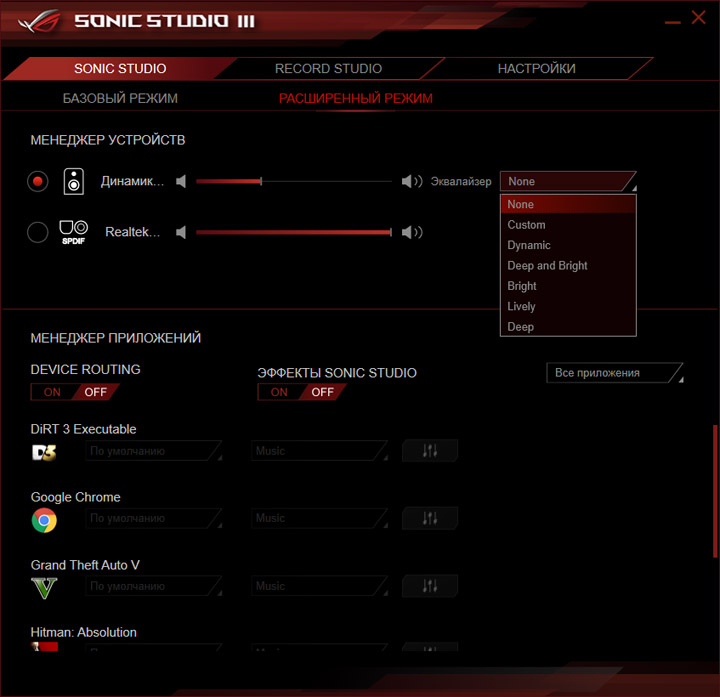Close the Sonic Studio III window
720x697 pixels.
(698, 18)
